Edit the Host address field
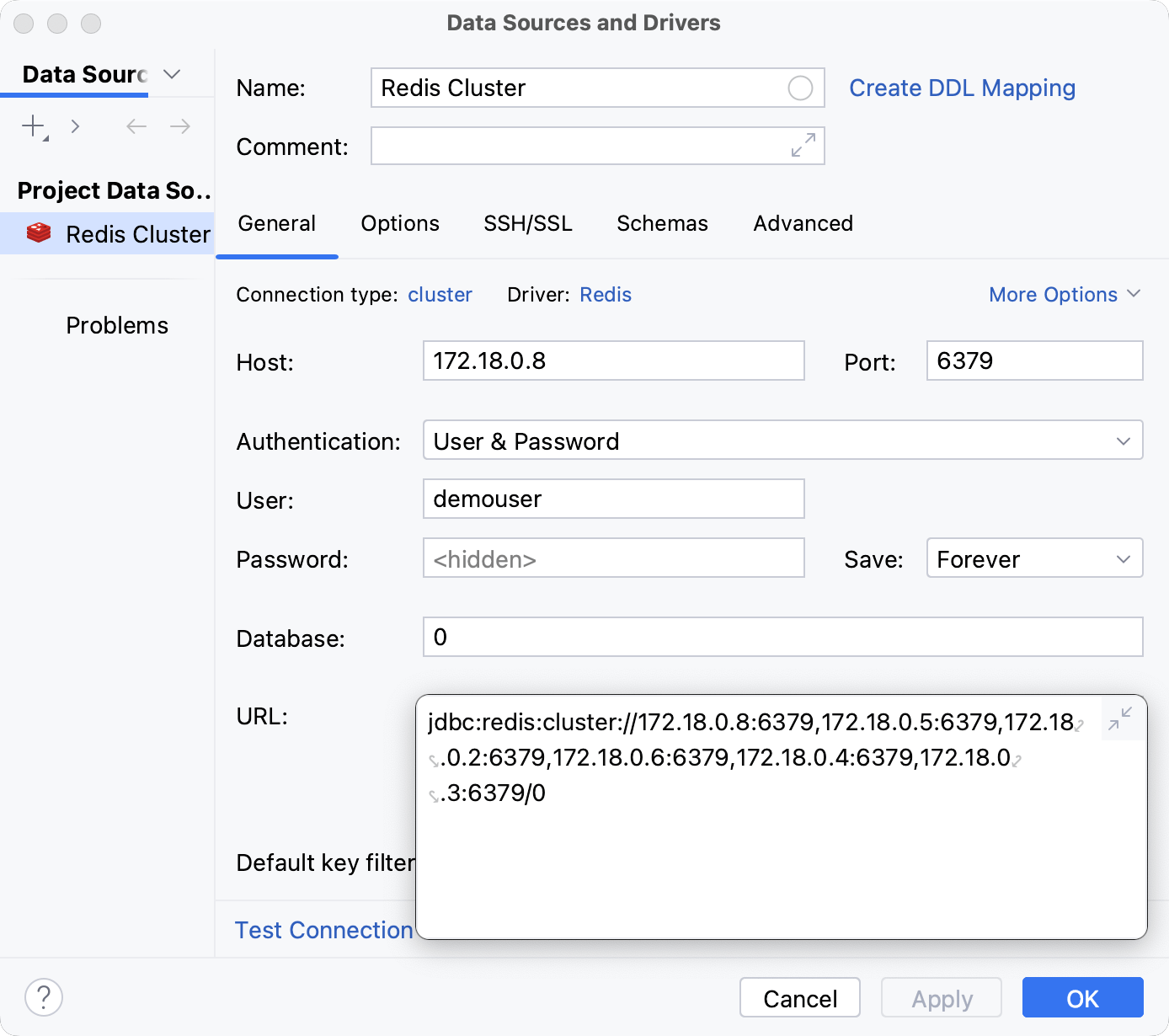Screen dimensions: 1169x1036 (613, 360)
